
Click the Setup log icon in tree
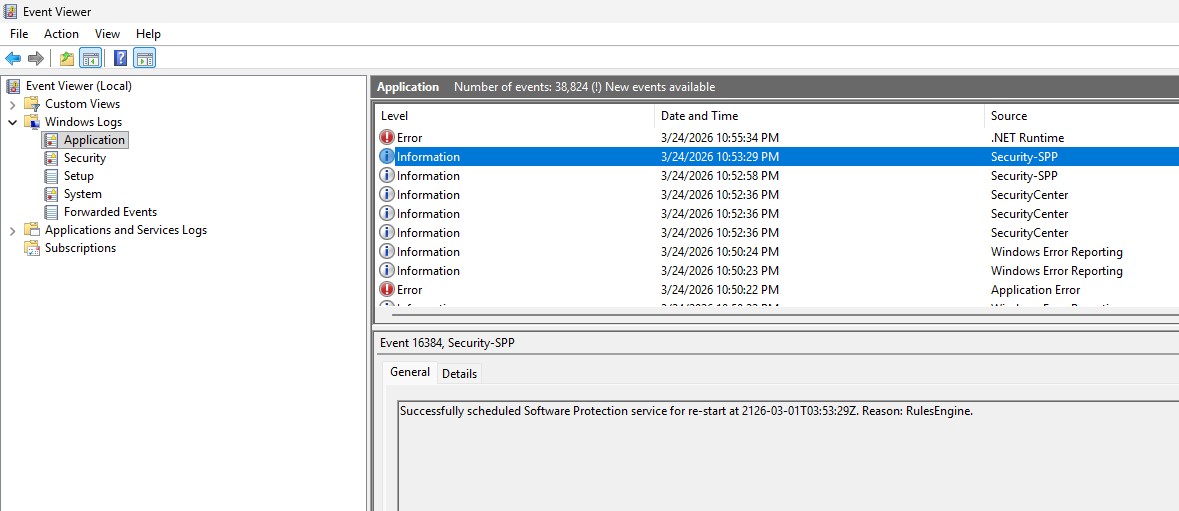51,176
